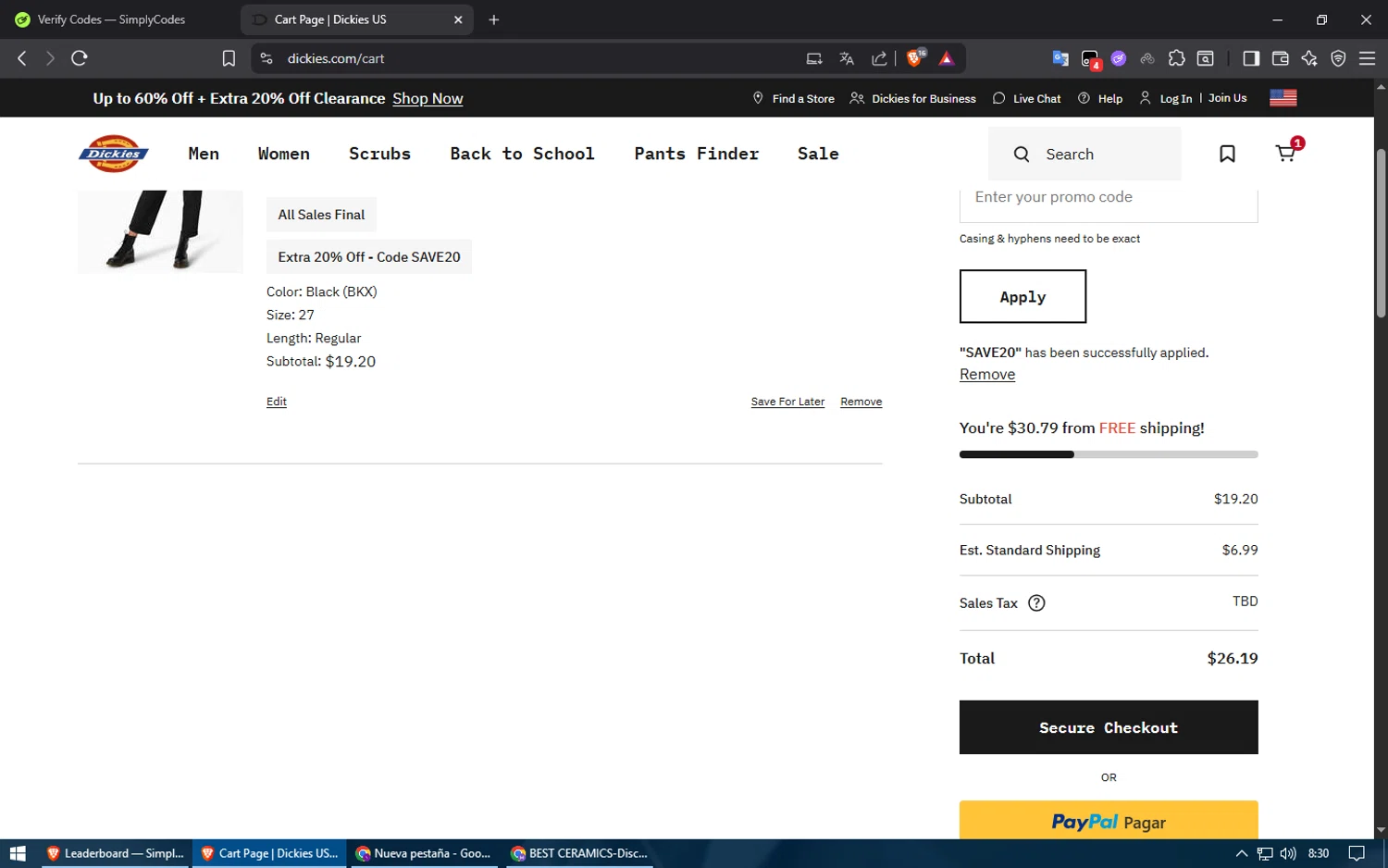The width and height of the screenshot is (1388, 868).
Task: Open Back to School menu
Action: (522, 154)
